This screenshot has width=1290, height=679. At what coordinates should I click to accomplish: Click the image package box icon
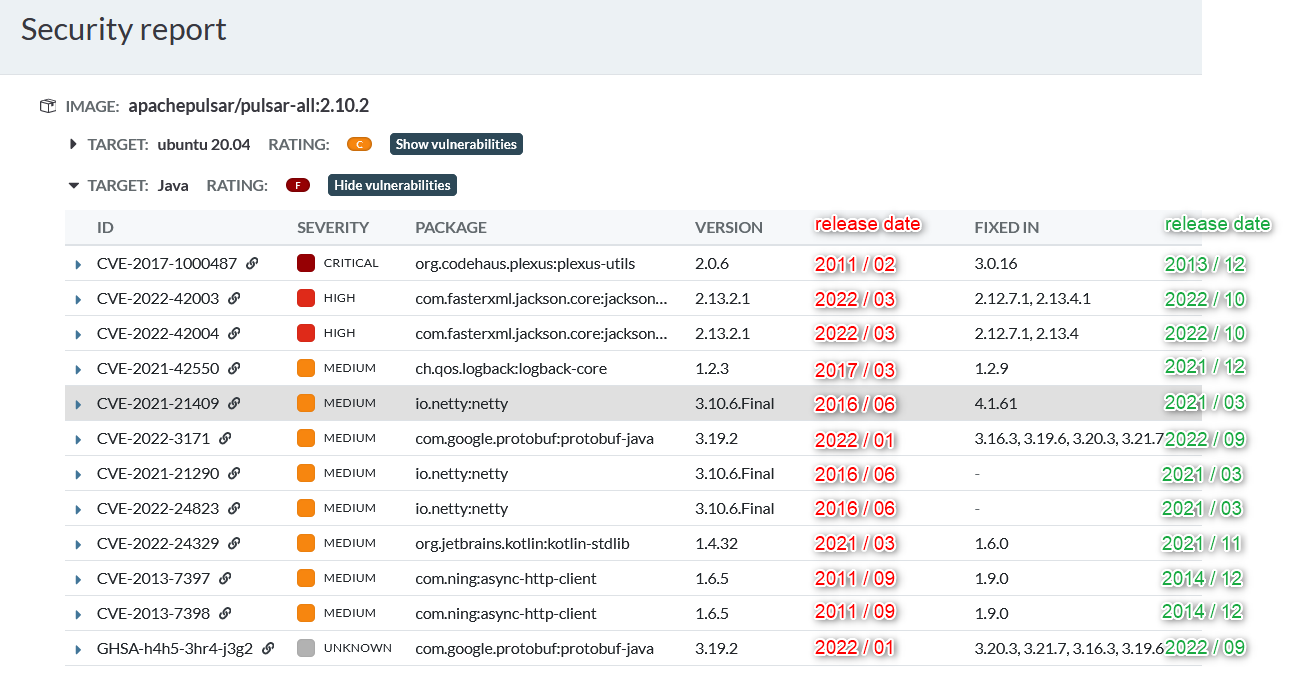tap(48, 106)
